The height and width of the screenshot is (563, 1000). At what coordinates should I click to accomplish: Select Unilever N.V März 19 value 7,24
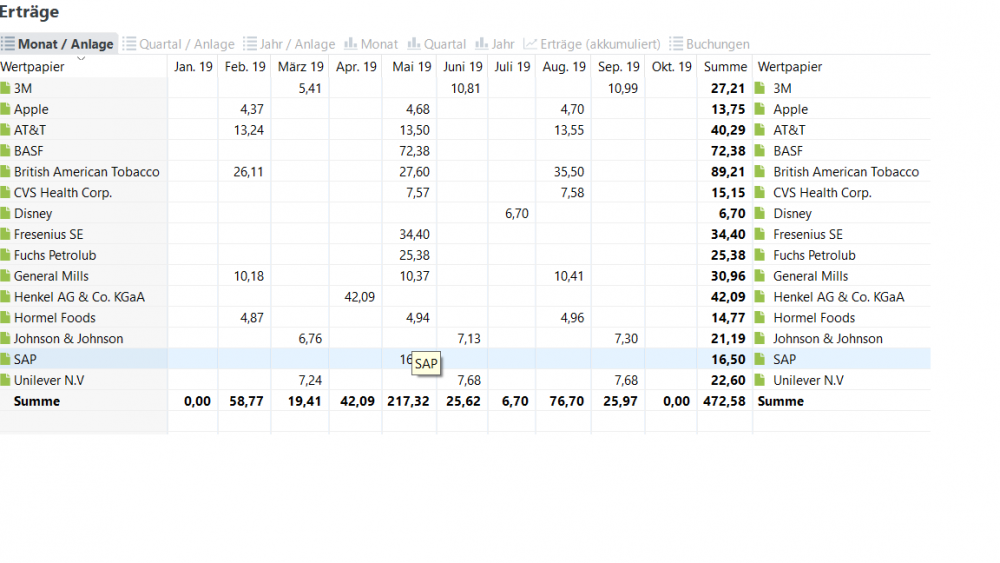(x=310, y=380)
